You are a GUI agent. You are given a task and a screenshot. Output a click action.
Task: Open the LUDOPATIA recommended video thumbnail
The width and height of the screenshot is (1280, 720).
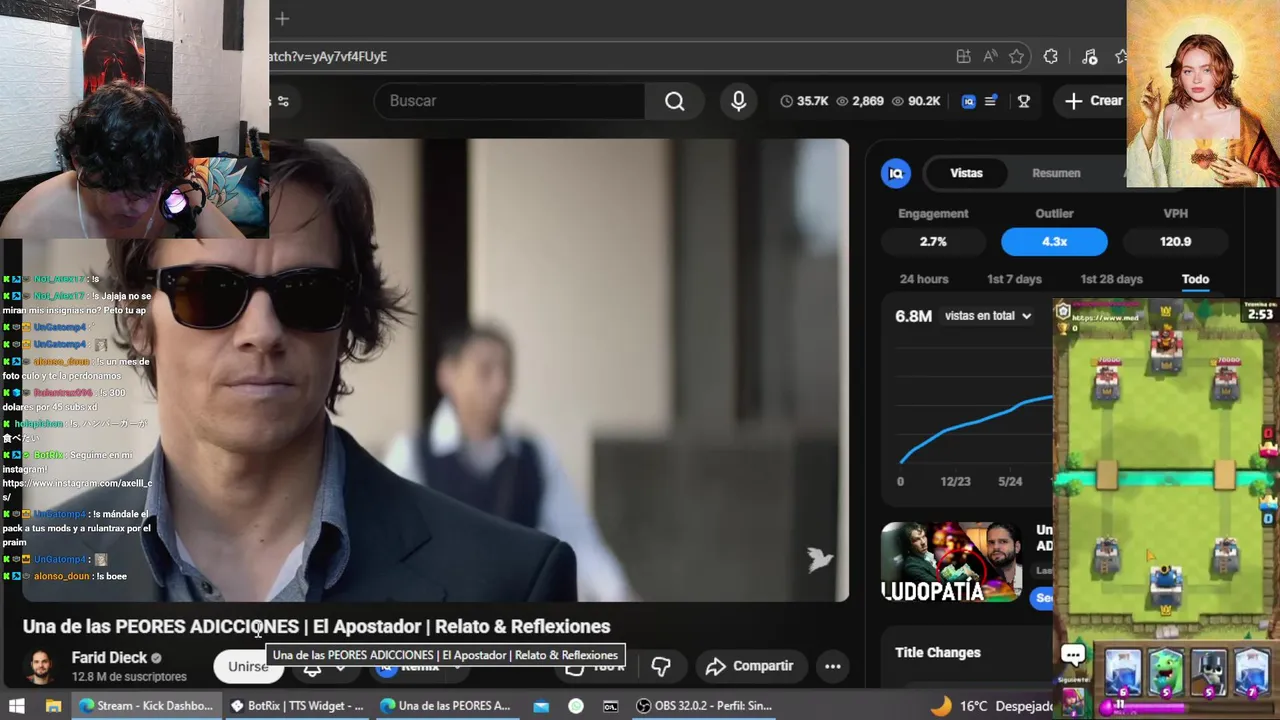pyautogui.click(x=951, y=562)
